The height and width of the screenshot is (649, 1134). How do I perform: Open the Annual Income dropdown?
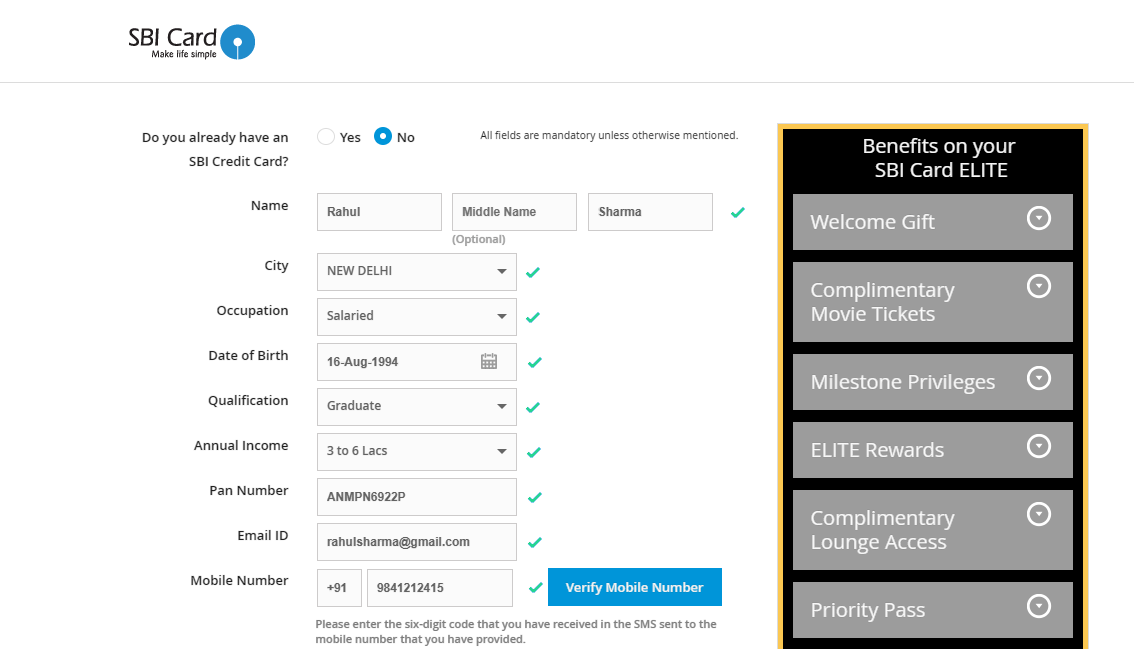[x=417, y=451]
